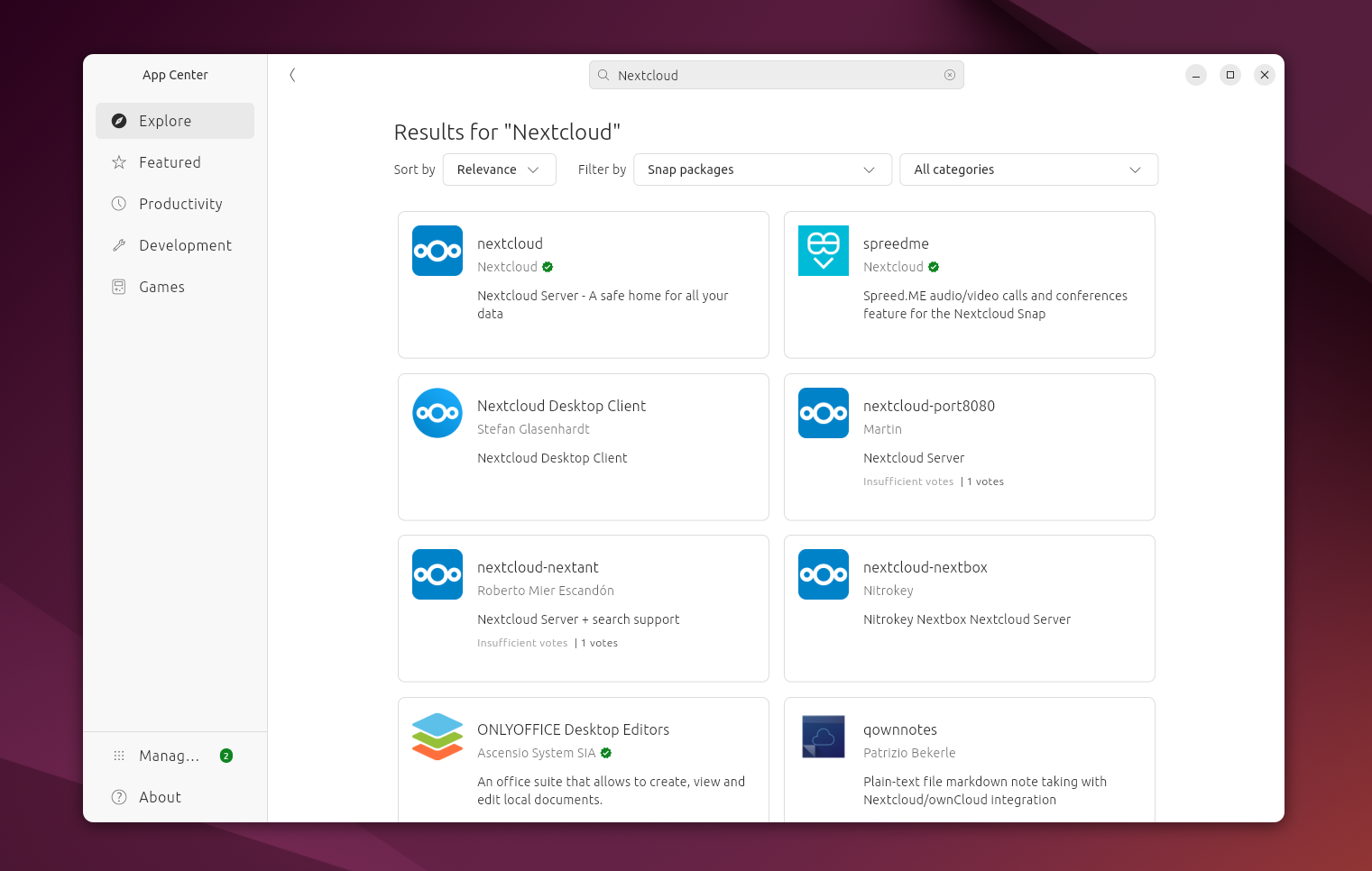The height and width of the screenshot is (871, 1372).
Task: Open ONLYOFFICE Desktop Editors title
Action: click(x=573, y=729)
